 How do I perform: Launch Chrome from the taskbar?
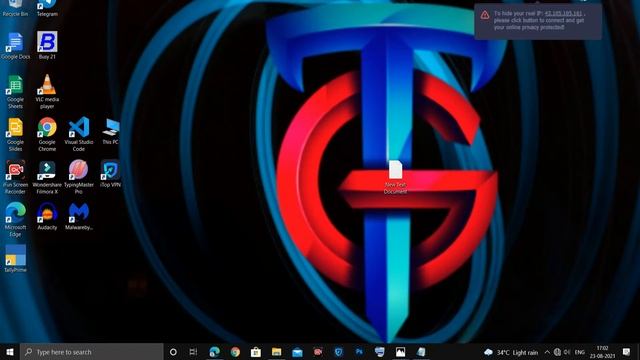[235, 352]
